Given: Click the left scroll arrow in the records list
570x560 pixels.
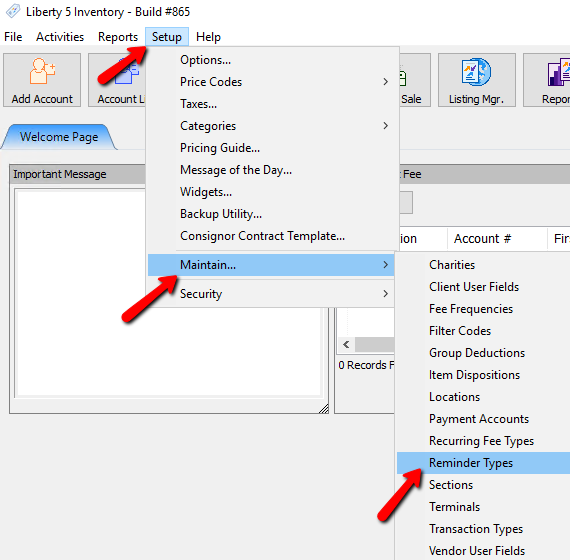Looking at the screenshot, I should pos(346,344).
